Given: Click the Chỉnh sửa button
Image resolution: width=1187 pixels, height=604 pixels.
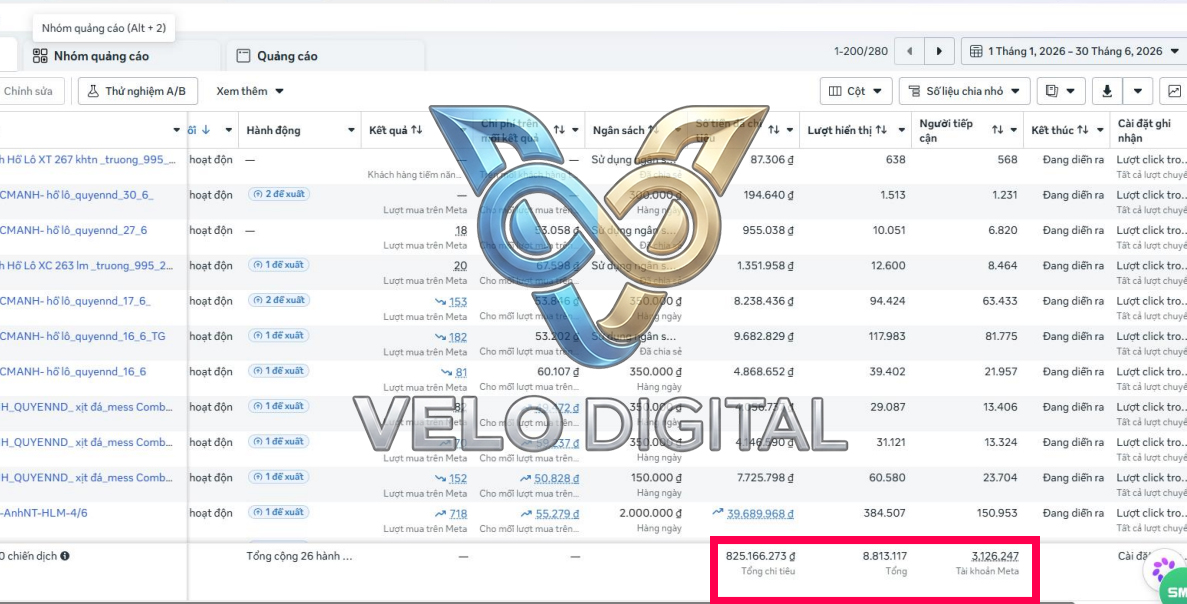Looking at the screenshot, I should point(28,91).
